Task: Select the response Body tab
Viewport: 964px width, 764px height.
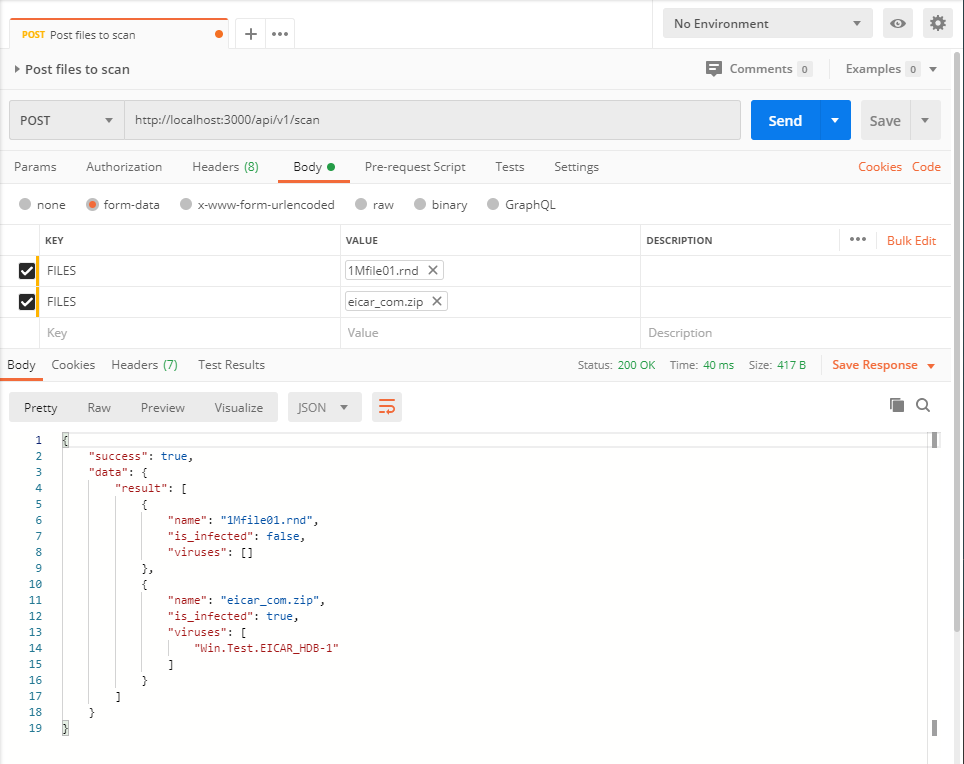Action: coord(21,364)
